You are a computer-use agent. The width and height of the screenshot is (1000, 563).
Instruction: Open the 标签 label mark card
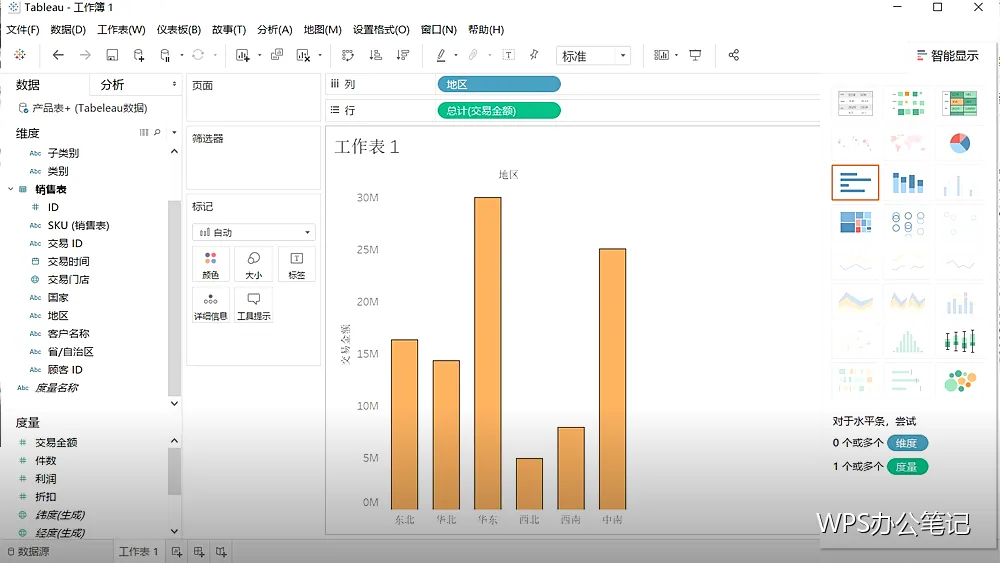click(297, 265)
